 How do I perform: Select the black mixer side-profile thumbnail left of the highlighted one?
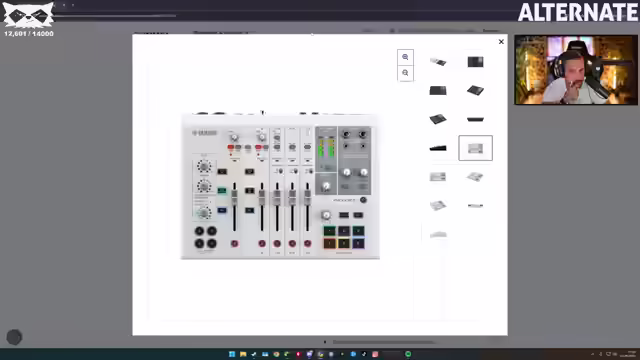tap(438, 148)
